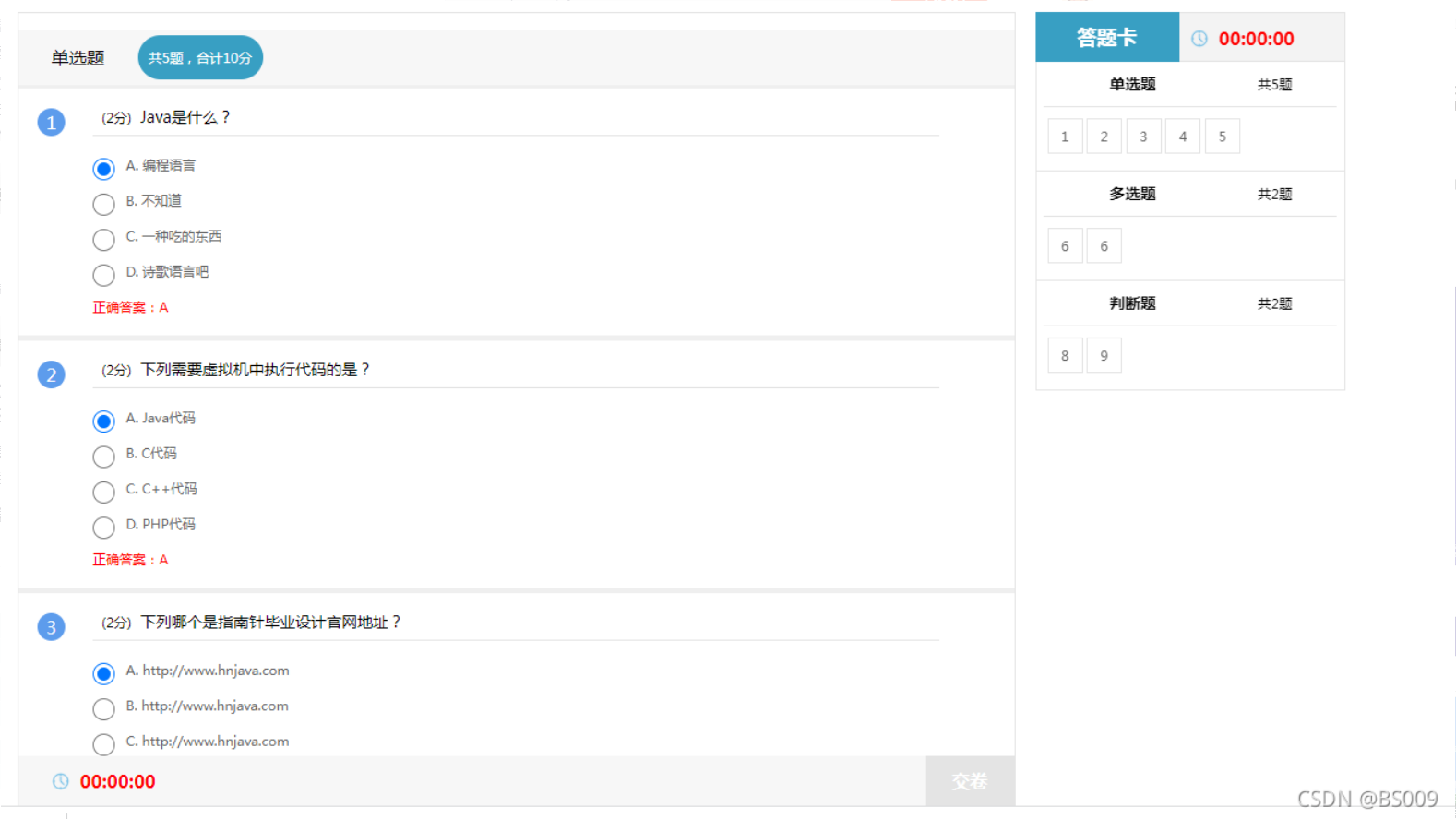Jump to question 2 in answer card
This screenshot has height=819, width=1456.
[x=1104, y=136]
